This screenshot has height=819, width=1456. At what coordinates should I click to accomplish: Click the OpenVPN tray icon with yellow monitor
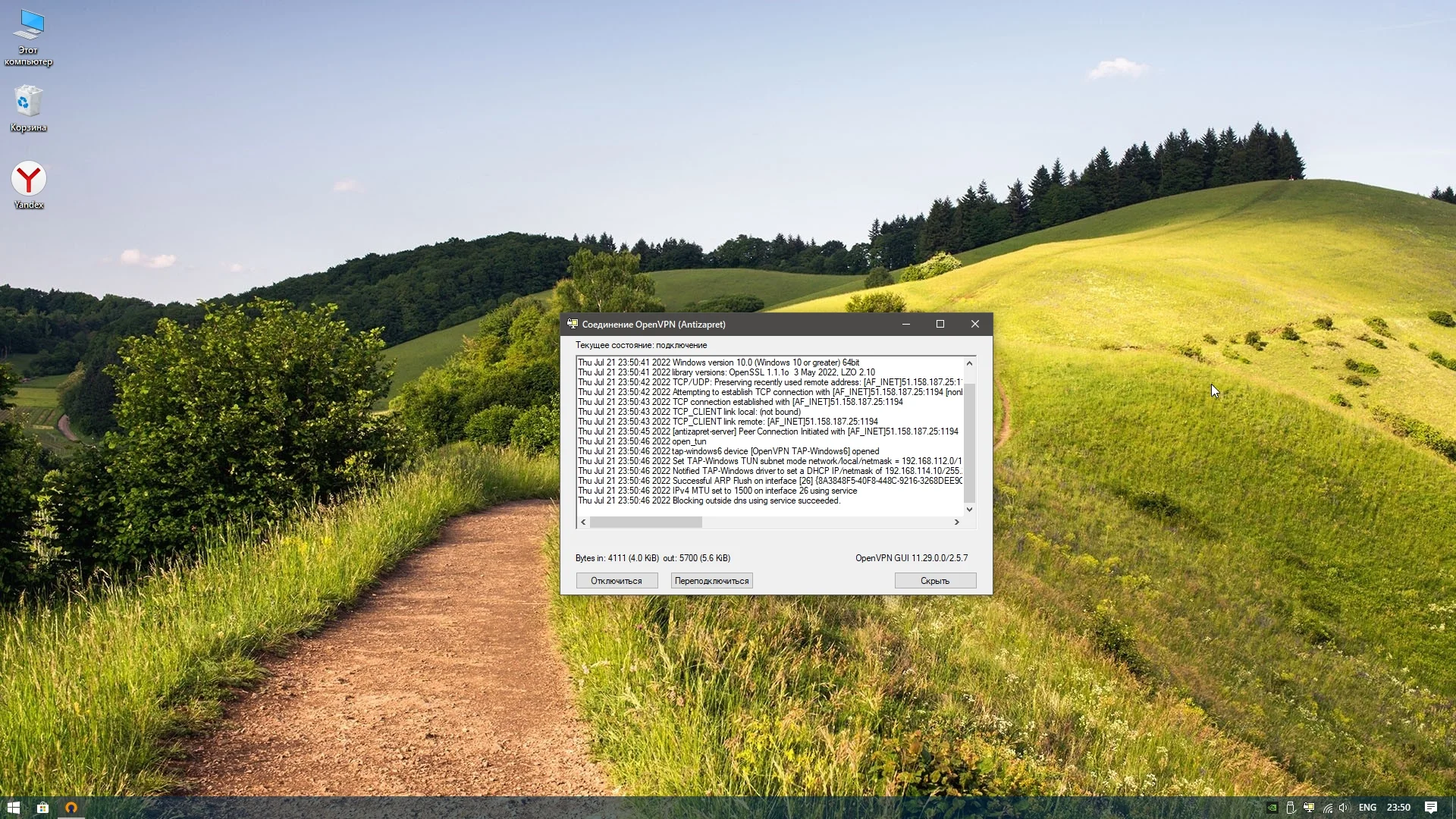click(1309, 808)
